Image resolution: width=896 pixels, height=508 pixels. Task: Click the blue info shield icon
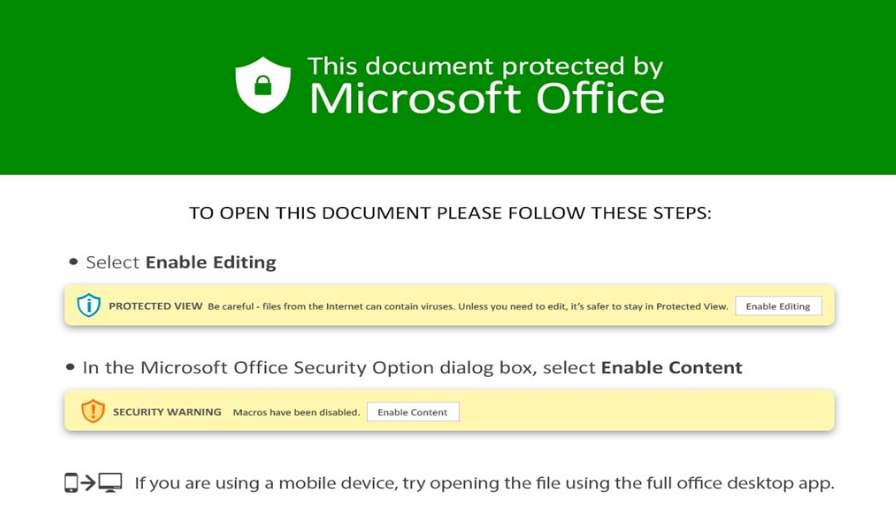coord(89,306)
